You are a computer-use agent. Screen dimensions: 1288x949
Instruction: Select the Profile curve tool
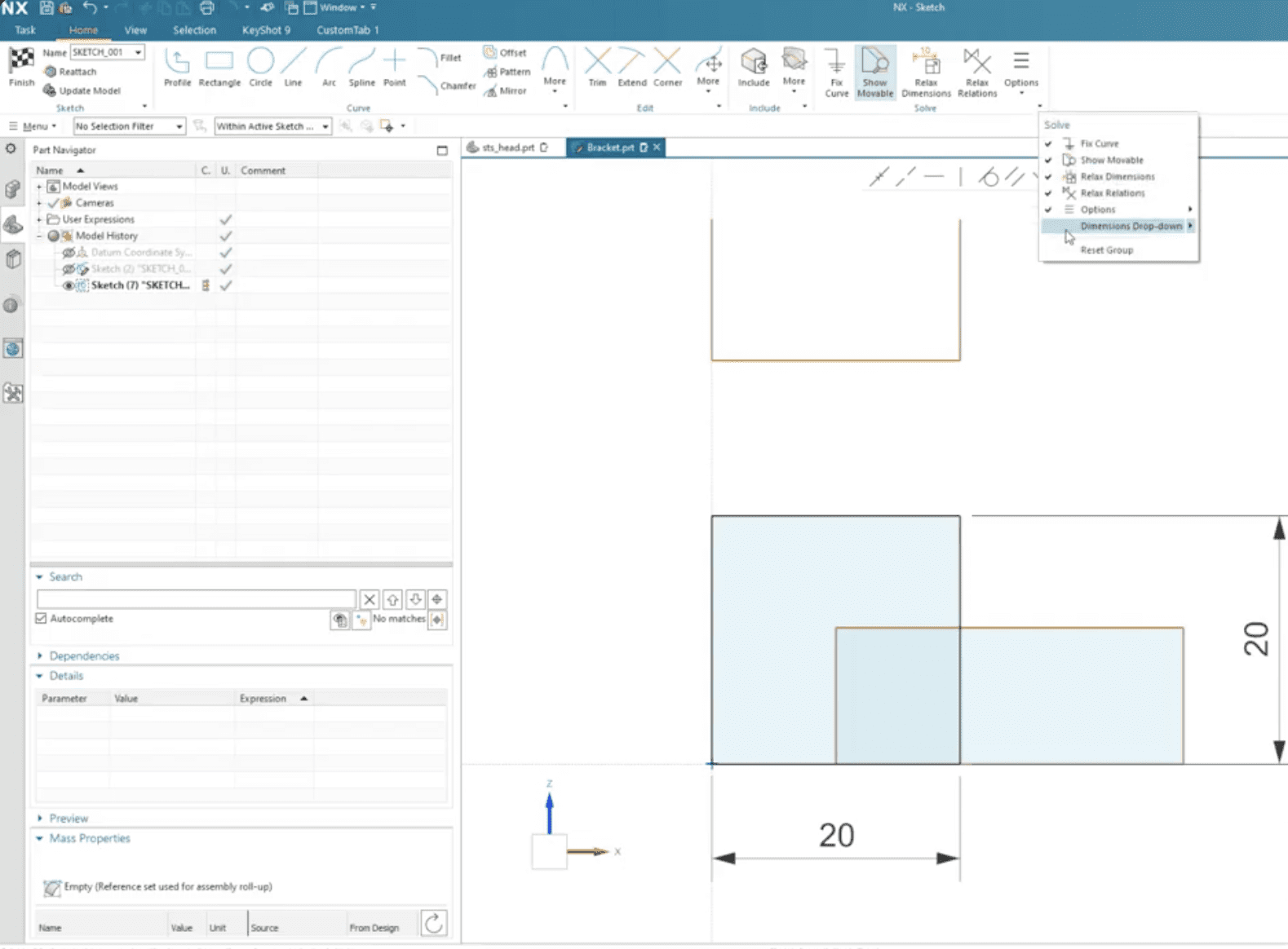177,67
